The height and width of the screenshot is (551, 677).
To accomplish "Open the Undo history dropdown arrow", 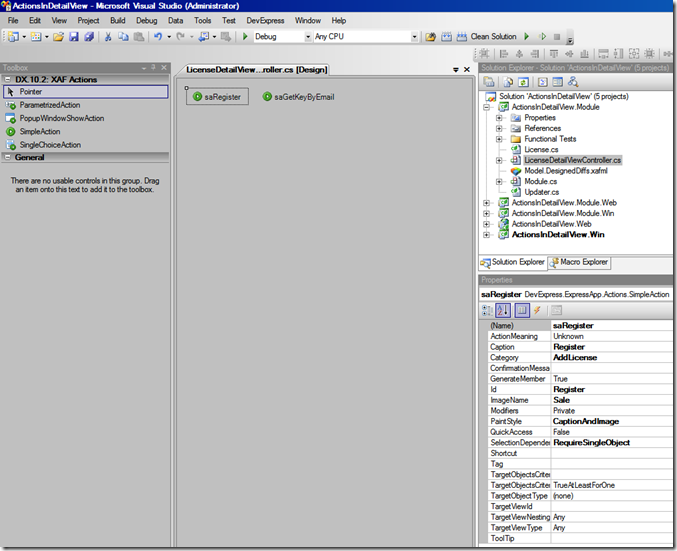I will pyautogui.click(x=169, y=37).
